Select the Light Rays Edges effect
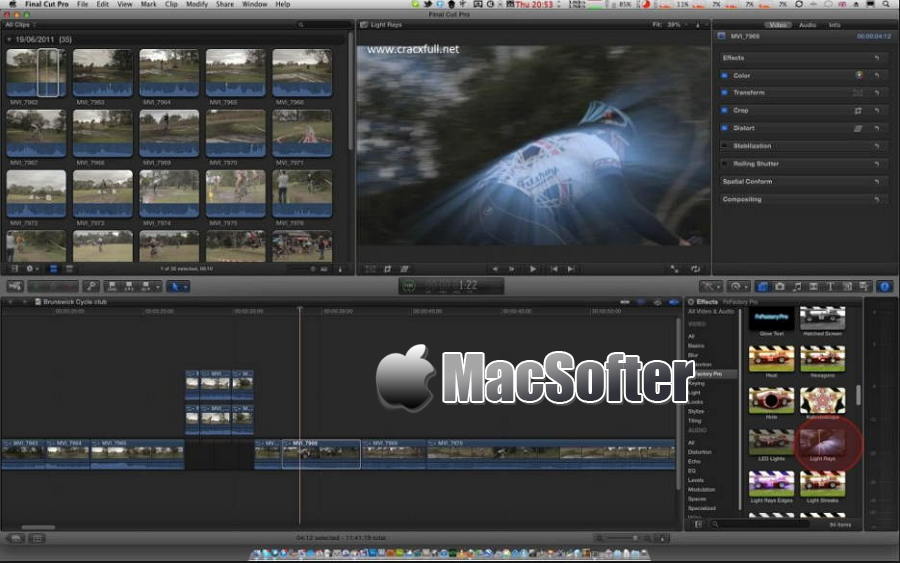 click(771, 484)
